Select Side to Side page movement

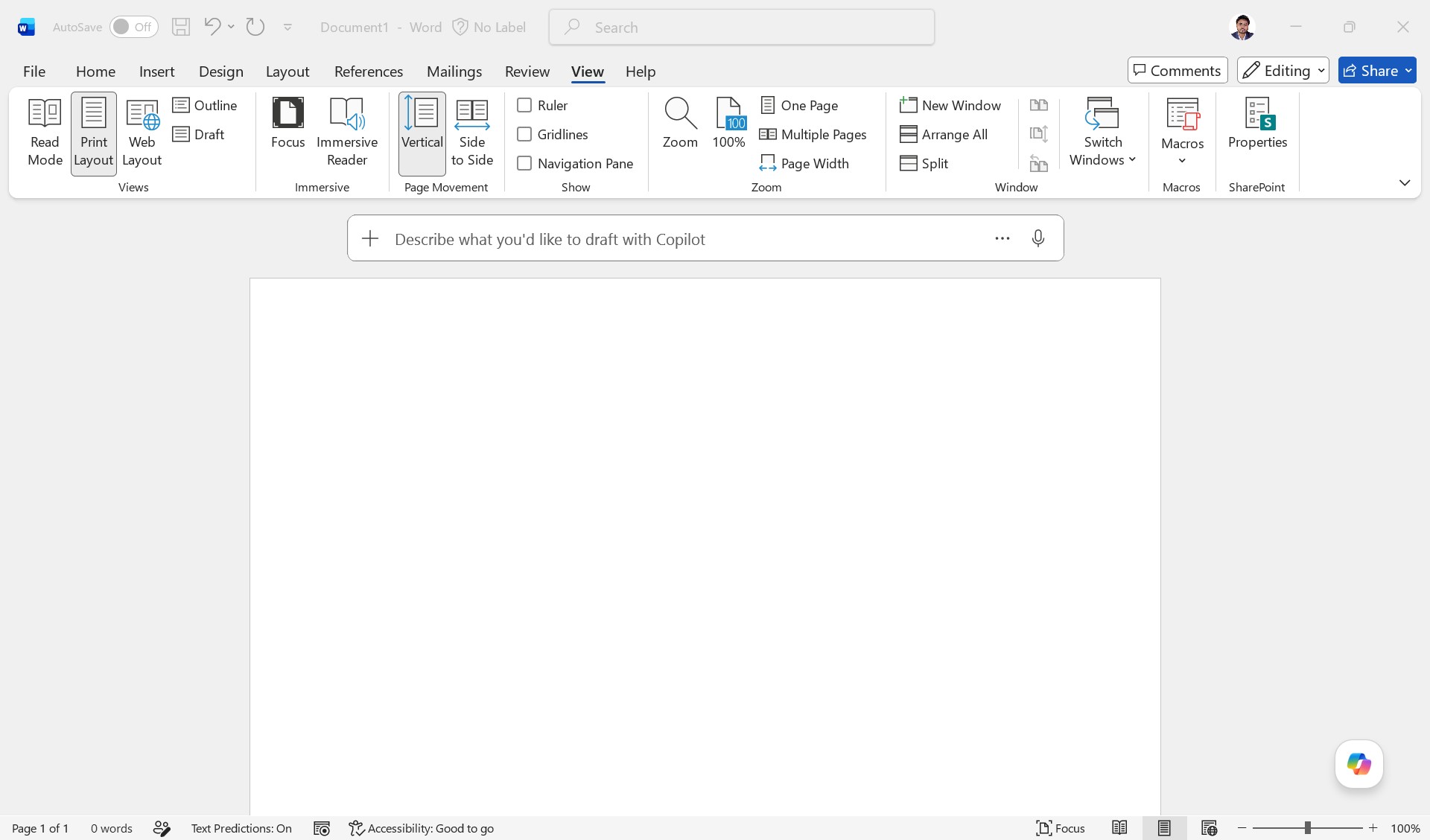coord(472,133)
